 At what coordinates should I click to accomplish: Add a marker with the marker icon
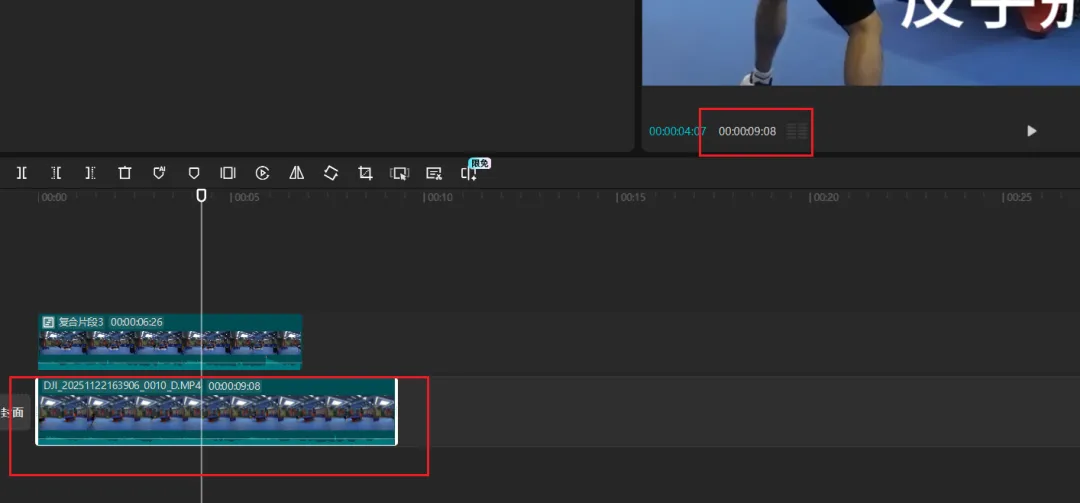[194, 173]
